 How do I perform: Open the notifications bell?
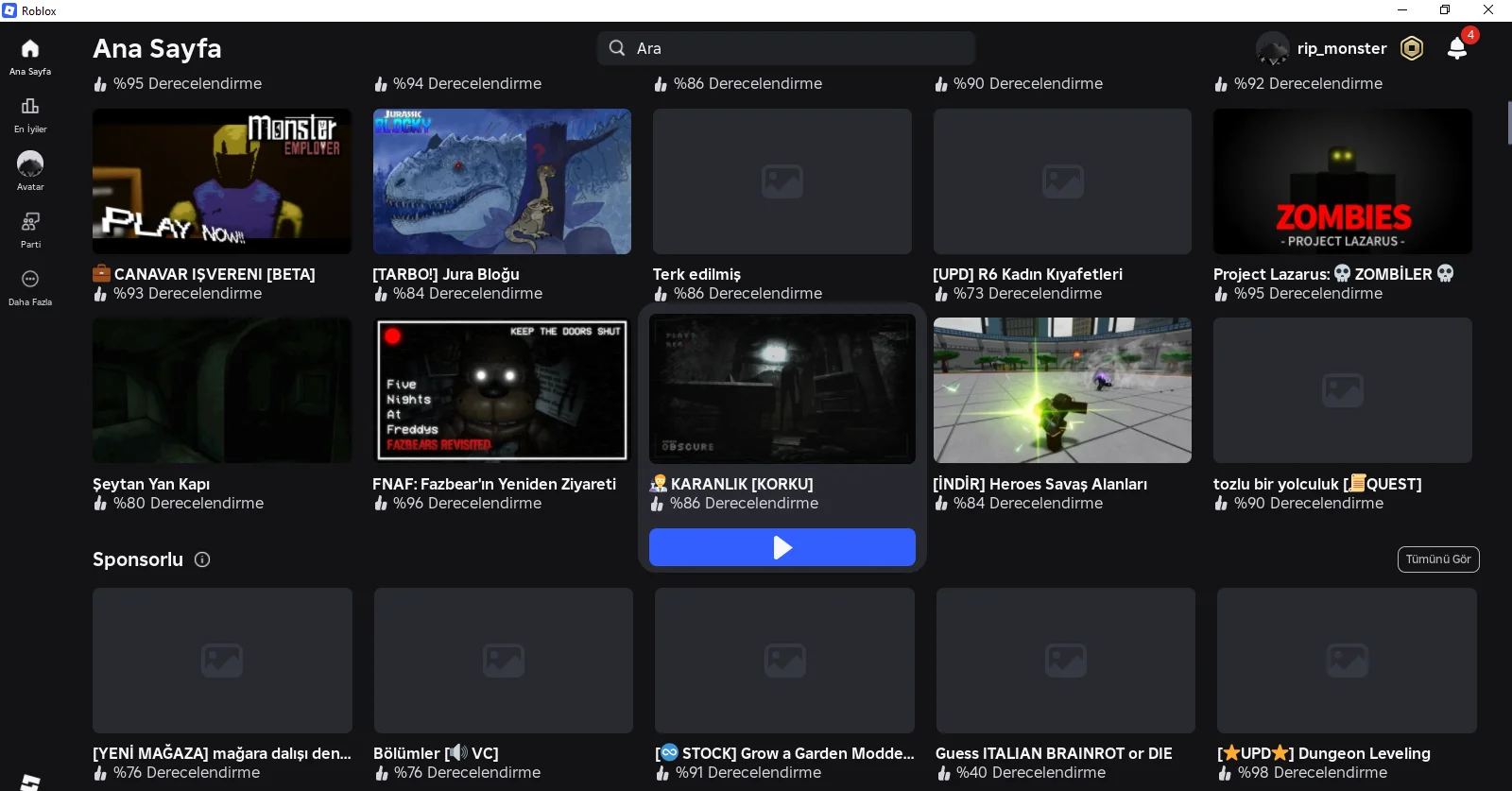pyautogui.click(x=1457, y=48)
